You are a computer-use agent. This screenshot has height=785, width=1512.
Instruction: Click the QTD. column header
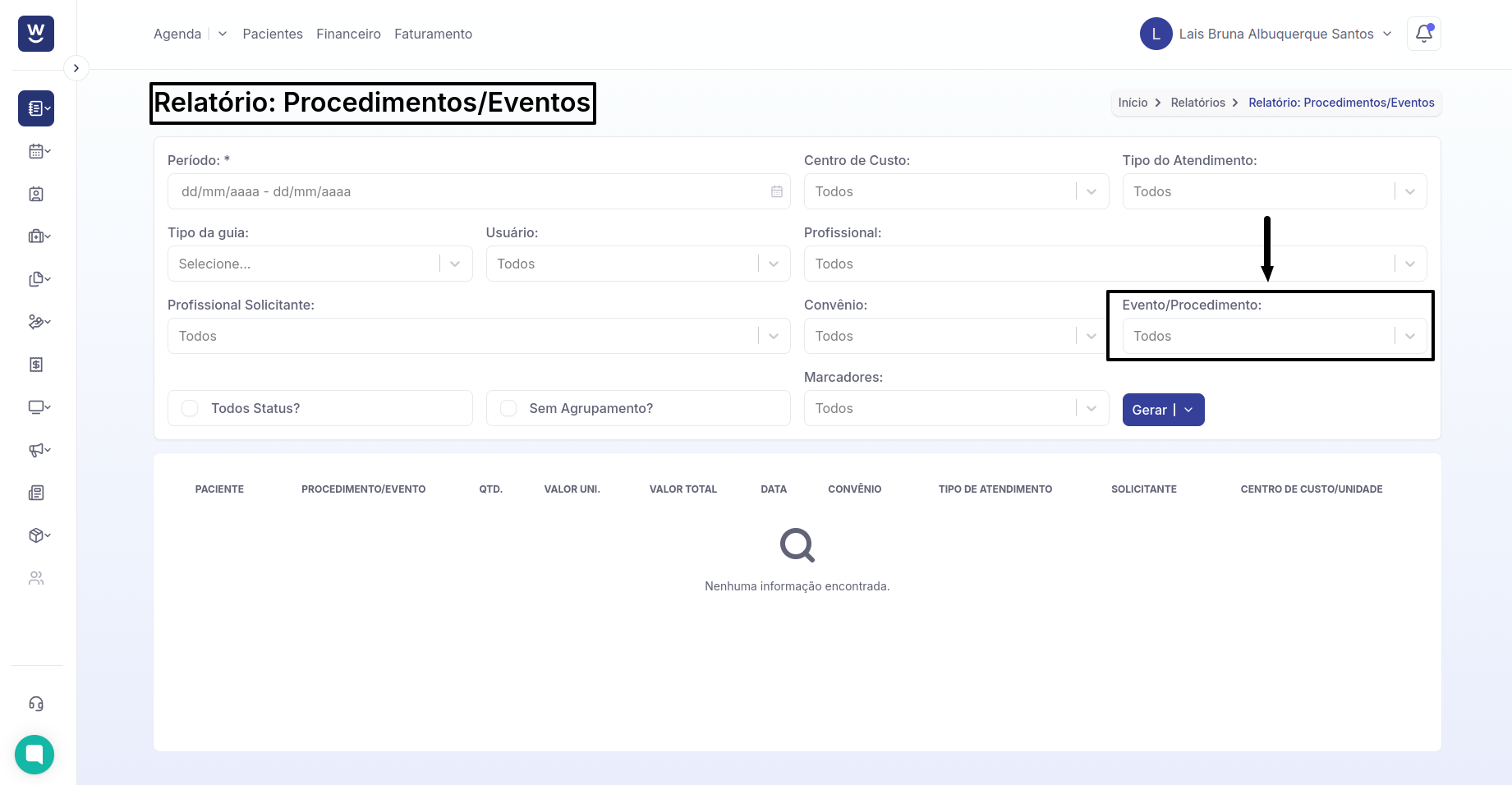click(491, 489)
